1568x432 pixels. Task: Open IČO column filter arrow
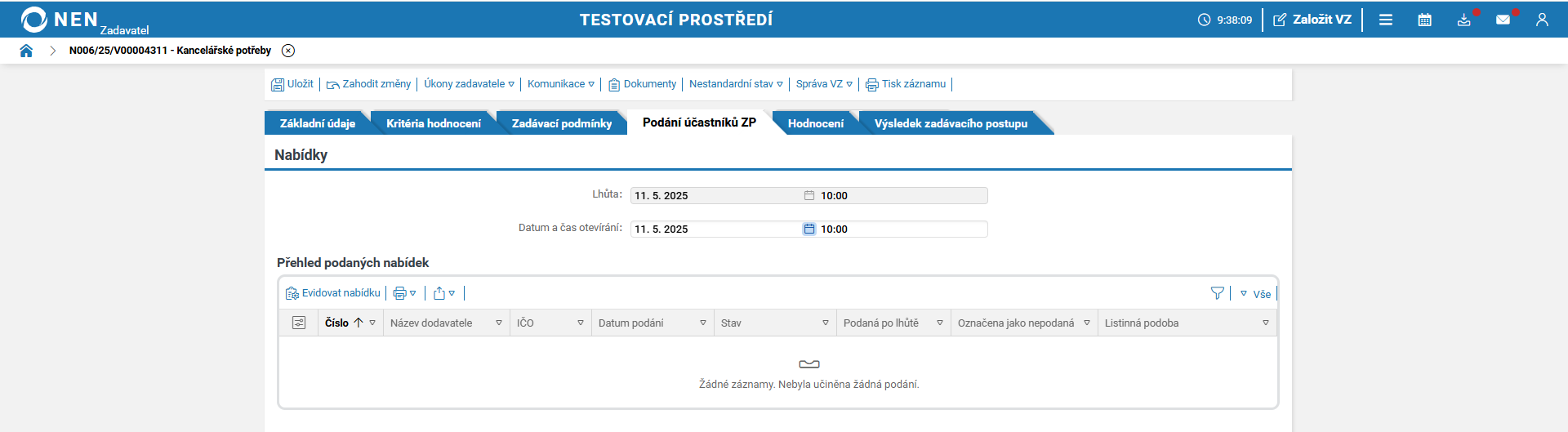click(581, 323)
